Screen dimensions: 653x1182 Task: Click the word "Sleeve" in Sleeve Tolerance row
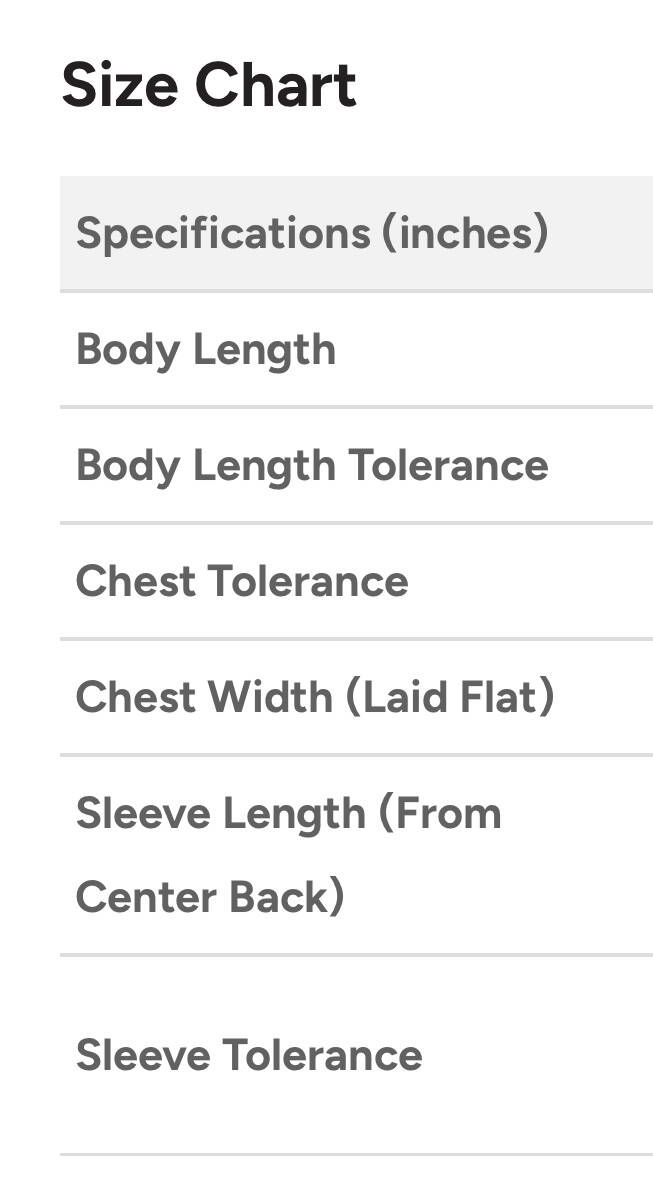[142, 1055]
